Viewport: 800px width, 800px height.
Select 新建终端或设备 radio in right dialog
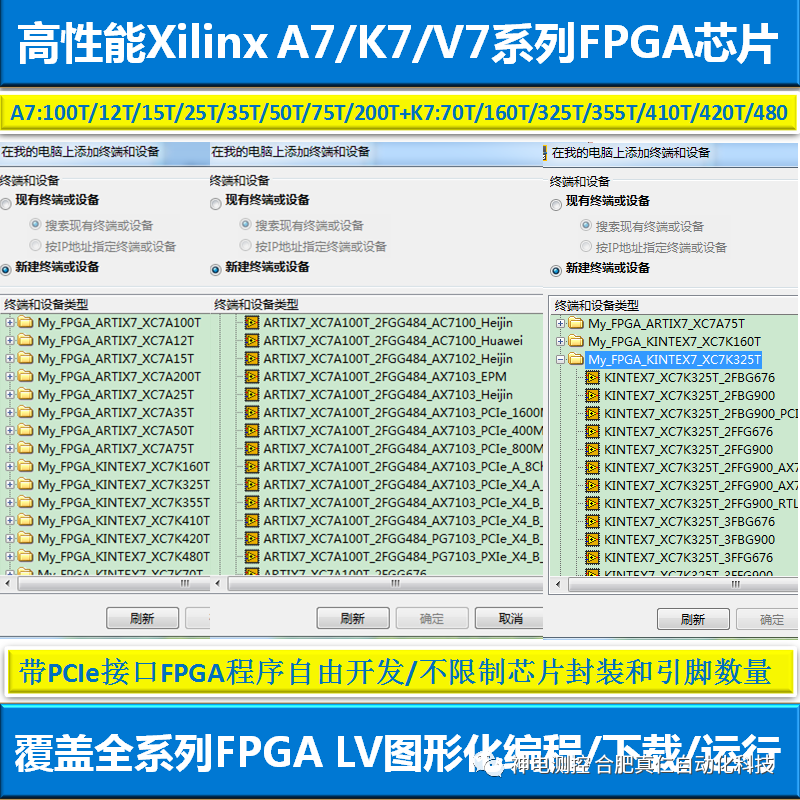pyautogui.click(x=556, y=271)
